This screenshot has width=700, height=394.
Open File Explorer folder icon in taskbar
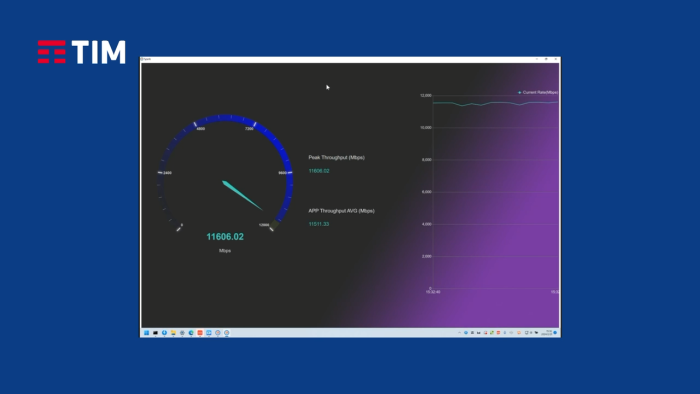pyautogui.click(x=173, y=333)
